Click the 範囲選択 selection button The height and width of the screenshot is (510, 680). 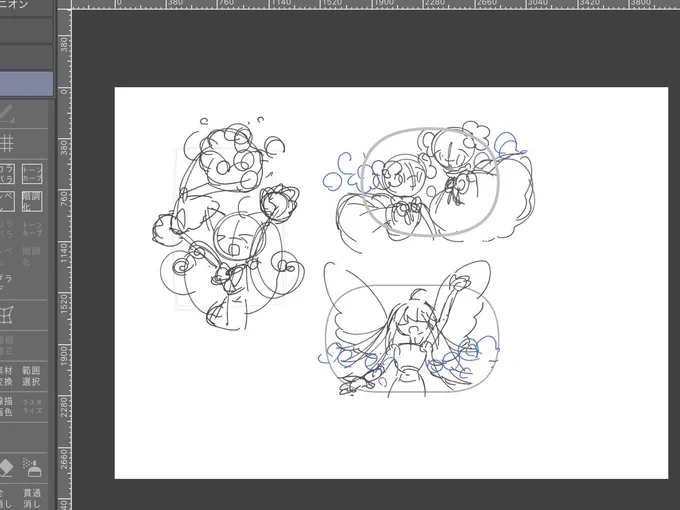(31, 376)
